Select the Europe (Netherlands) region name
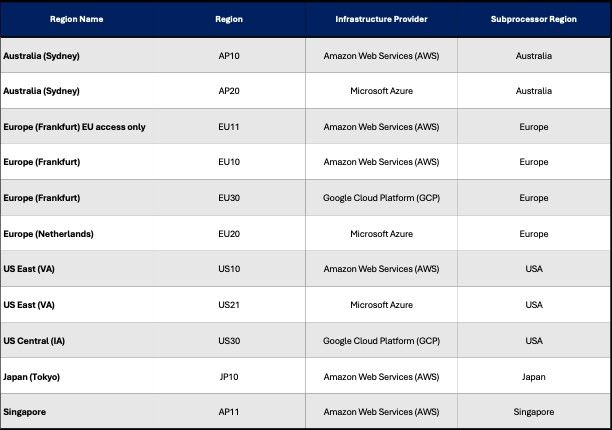 (x=48, y=234)
